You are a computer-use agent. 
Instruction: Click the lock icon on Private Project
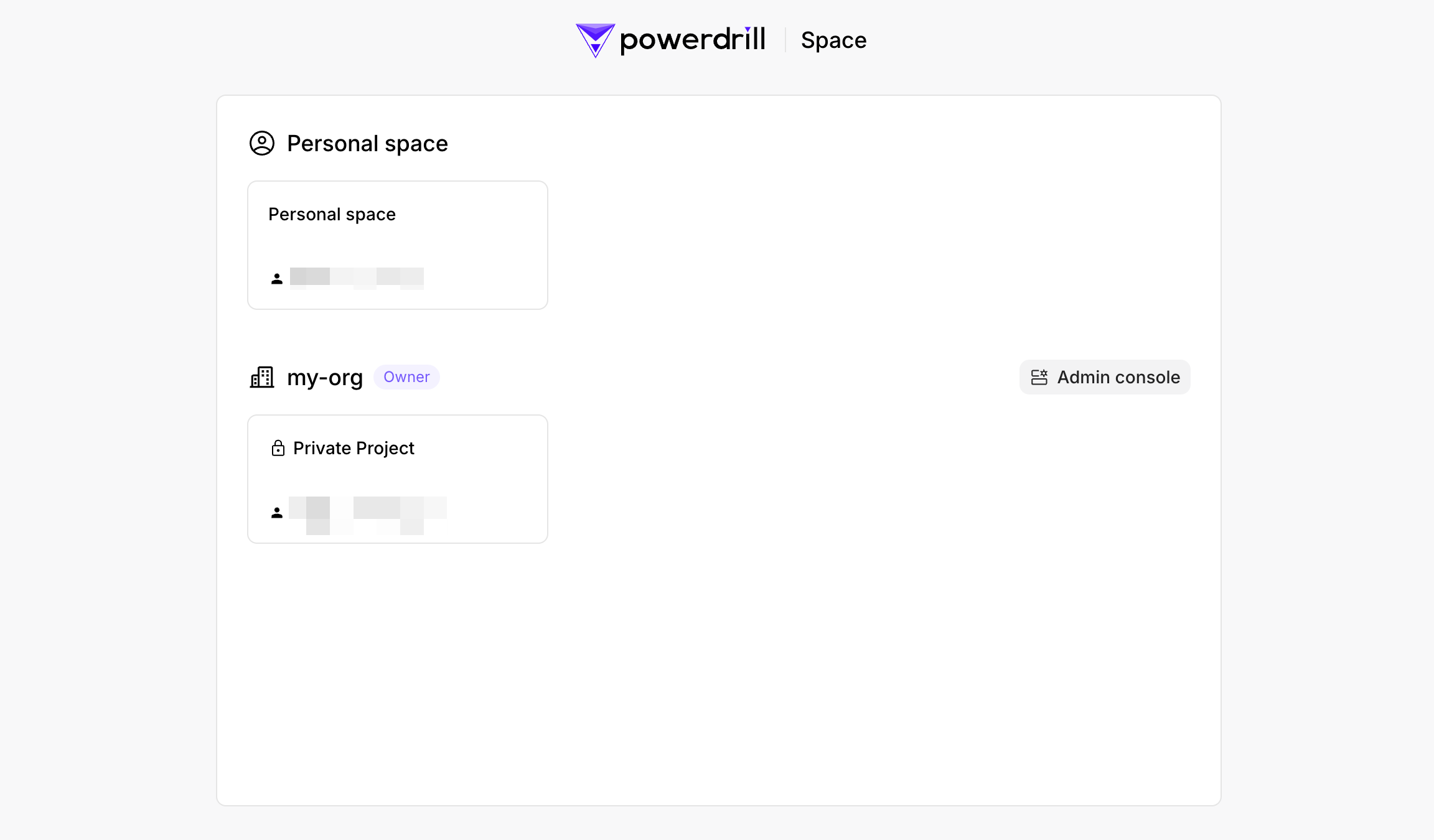click(x=278, y=448)
